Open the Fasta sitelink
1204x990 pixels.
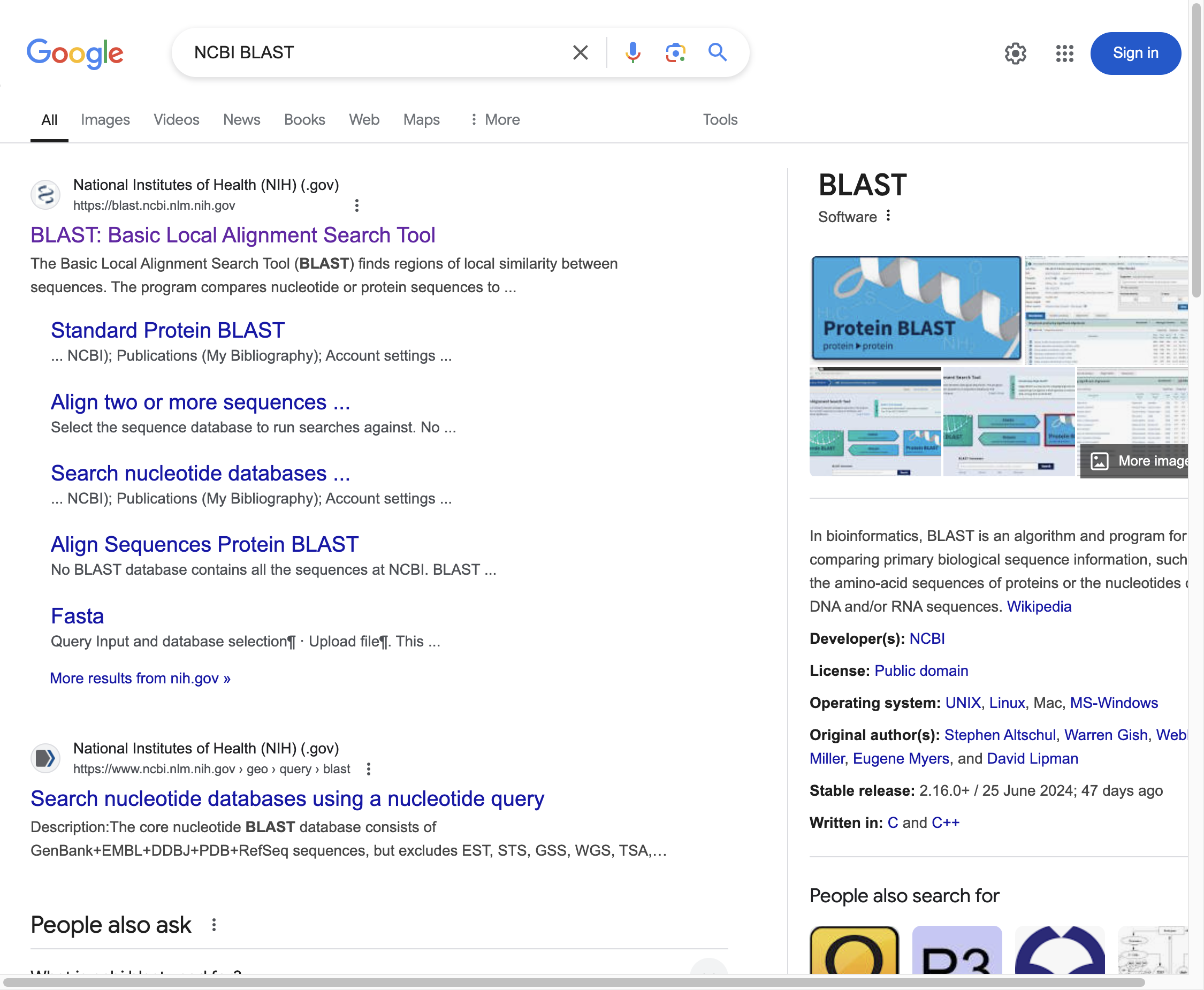[x=78, y=616]
